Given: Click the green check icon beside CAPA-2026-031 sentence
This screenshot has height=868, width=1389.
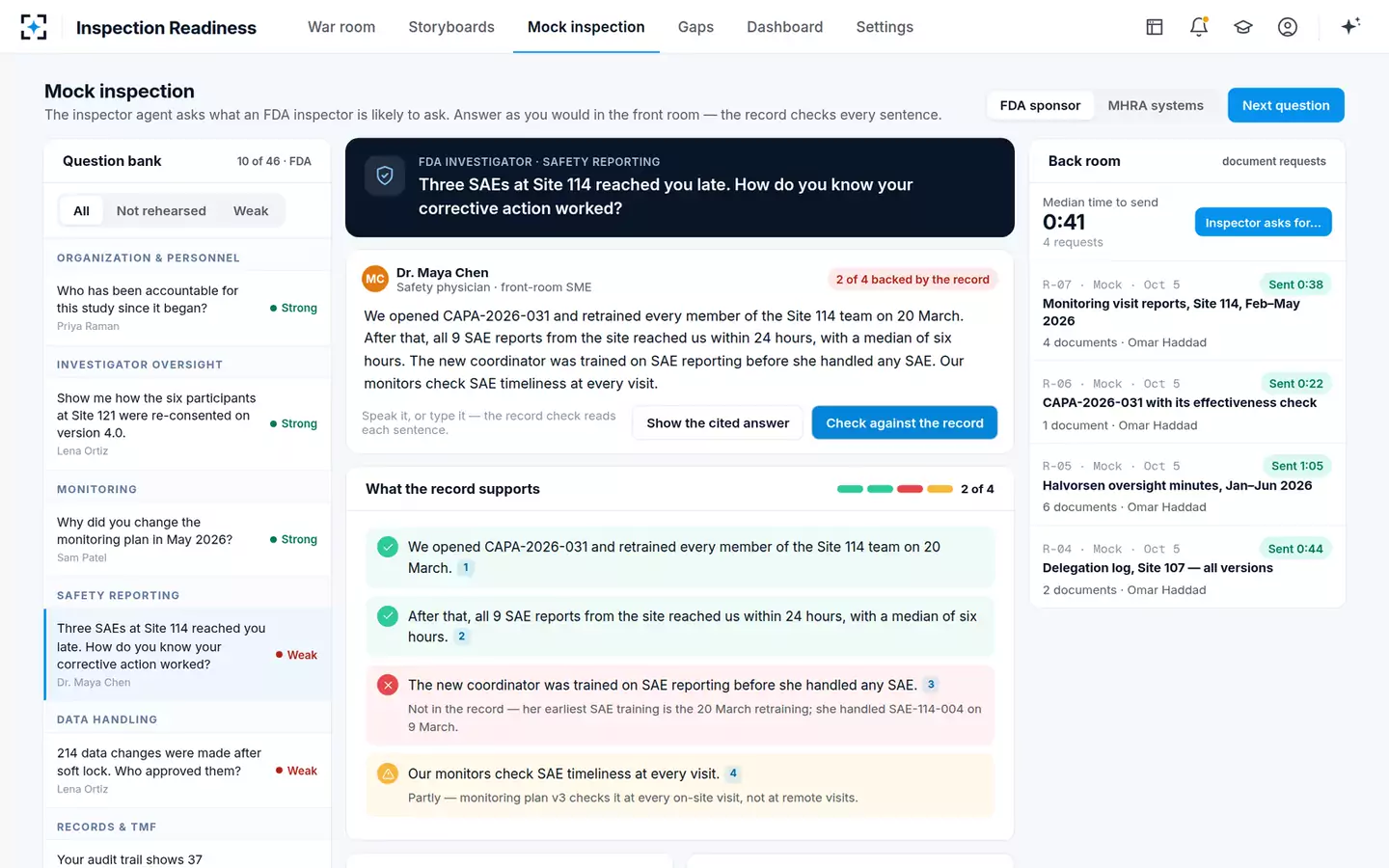Looking at the screenshot, I should pos(388,547).
